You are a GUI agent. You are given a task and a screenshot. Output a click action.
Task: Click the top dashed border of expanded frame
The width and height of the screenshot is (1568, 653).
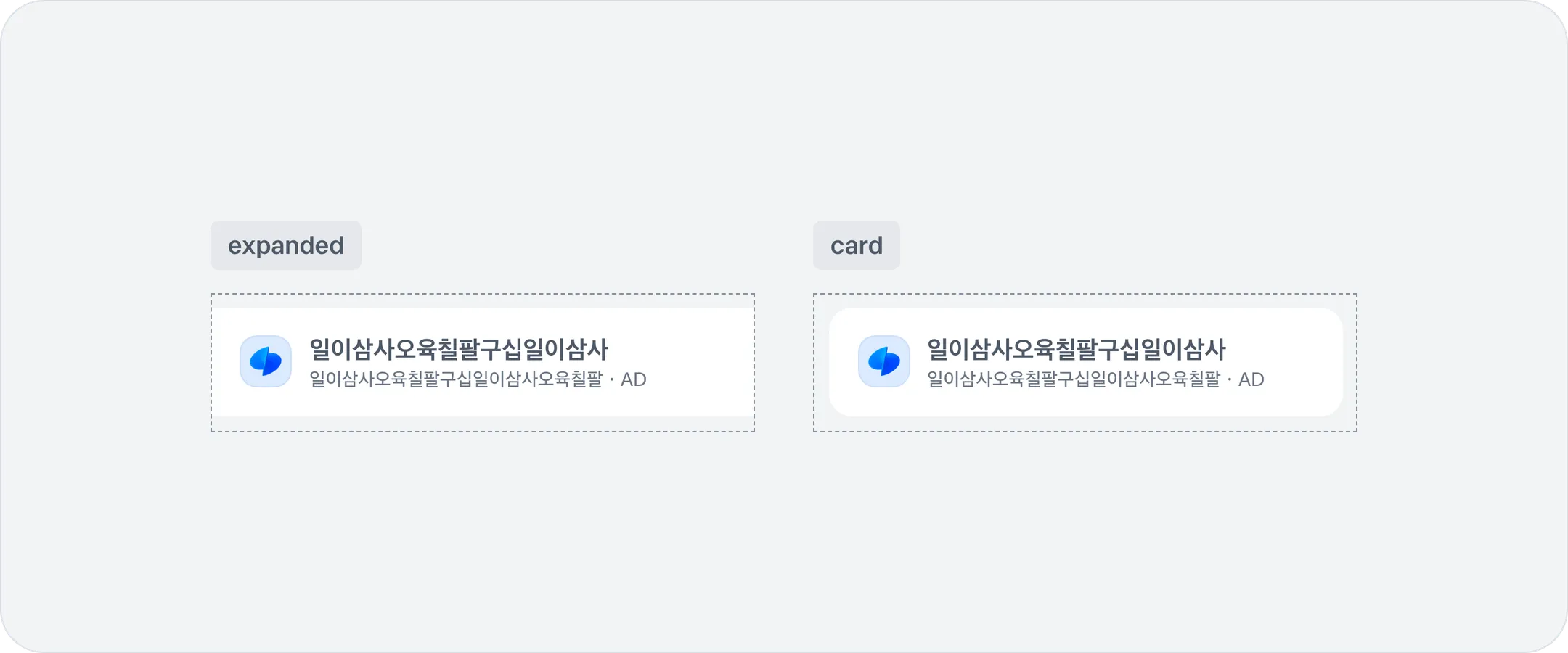point(483,294)
